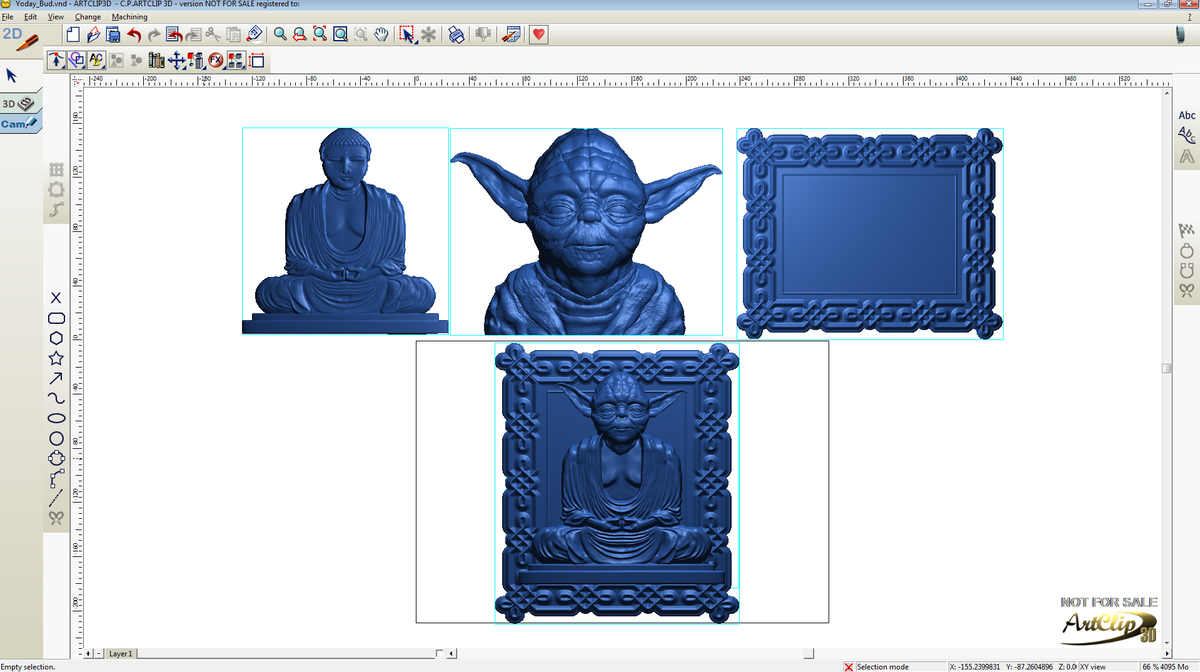
Task: Save the file with the floppy disk icon
Action: click(x=114, y=34)
